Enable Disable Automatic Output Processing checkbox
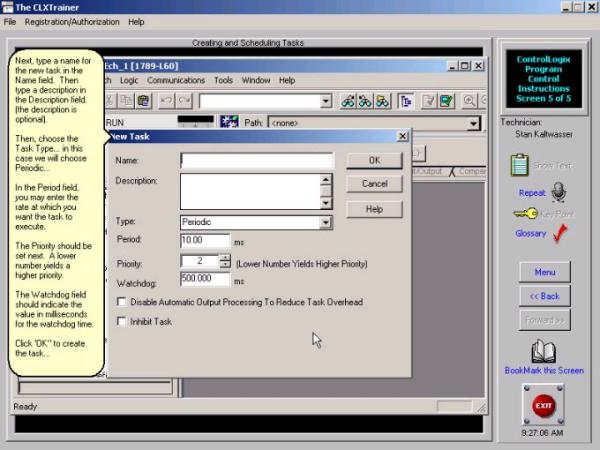Screen dimensions: 600x450 (x=122, y=302)
